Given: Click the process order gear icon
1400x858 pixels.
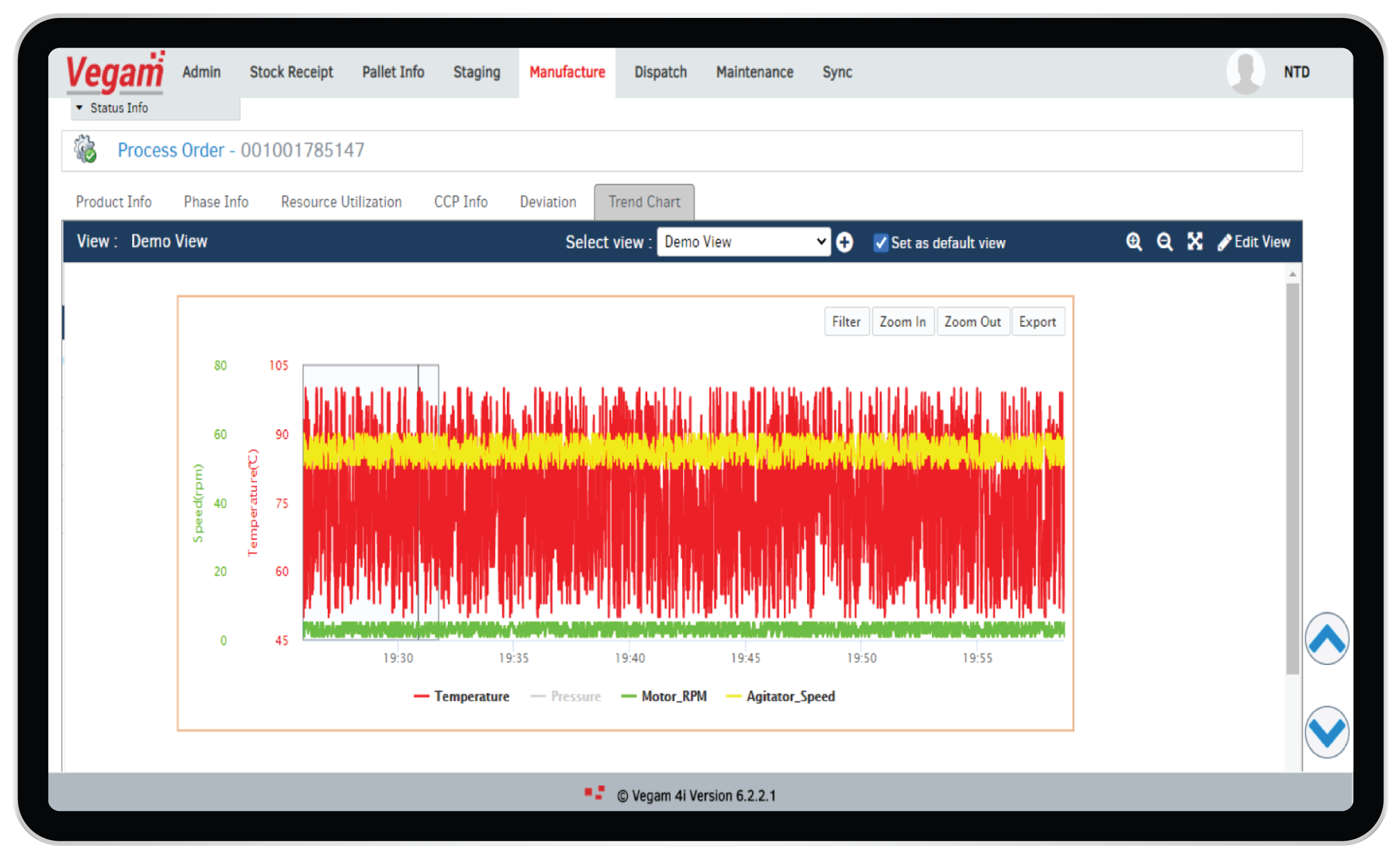Looking at the screenshot, I should tap(85, 149).
